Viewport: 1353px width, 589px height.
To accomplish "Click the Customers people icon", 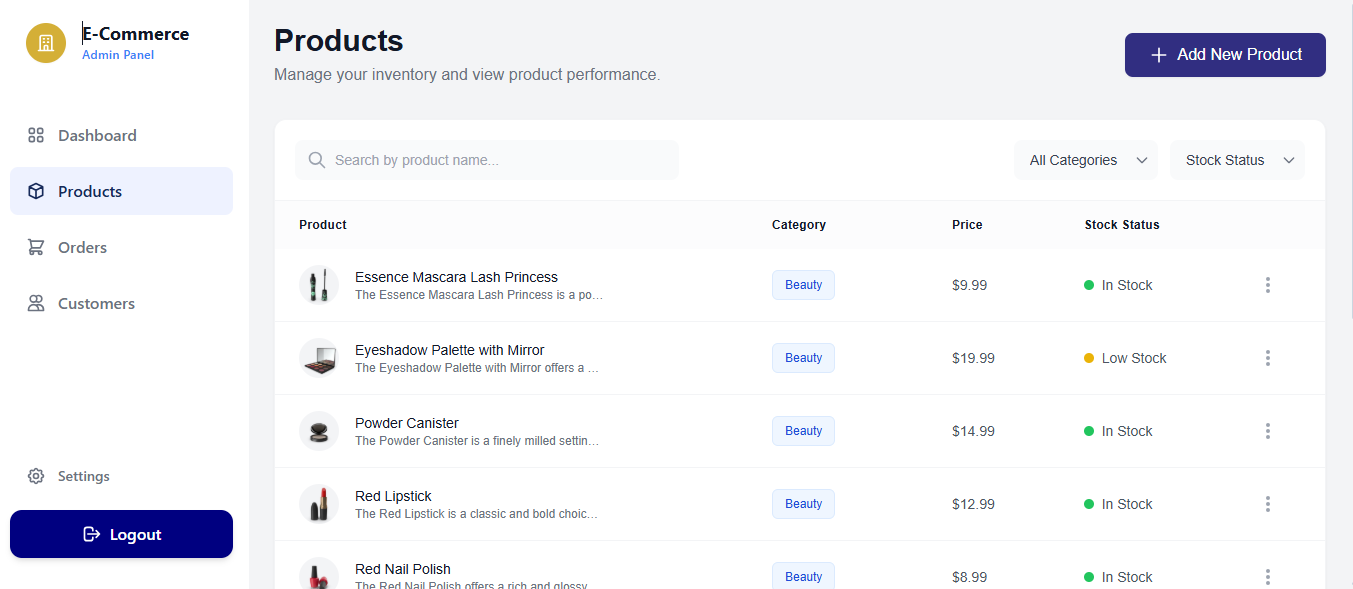I will (36, 303).
